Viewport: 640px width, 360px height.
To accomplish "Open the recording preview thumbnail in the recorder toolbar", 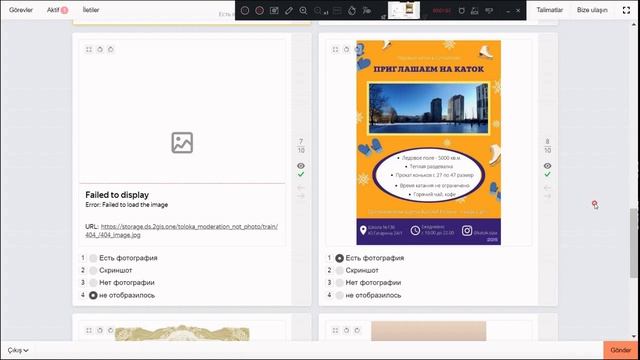I will tap(404, 10).
